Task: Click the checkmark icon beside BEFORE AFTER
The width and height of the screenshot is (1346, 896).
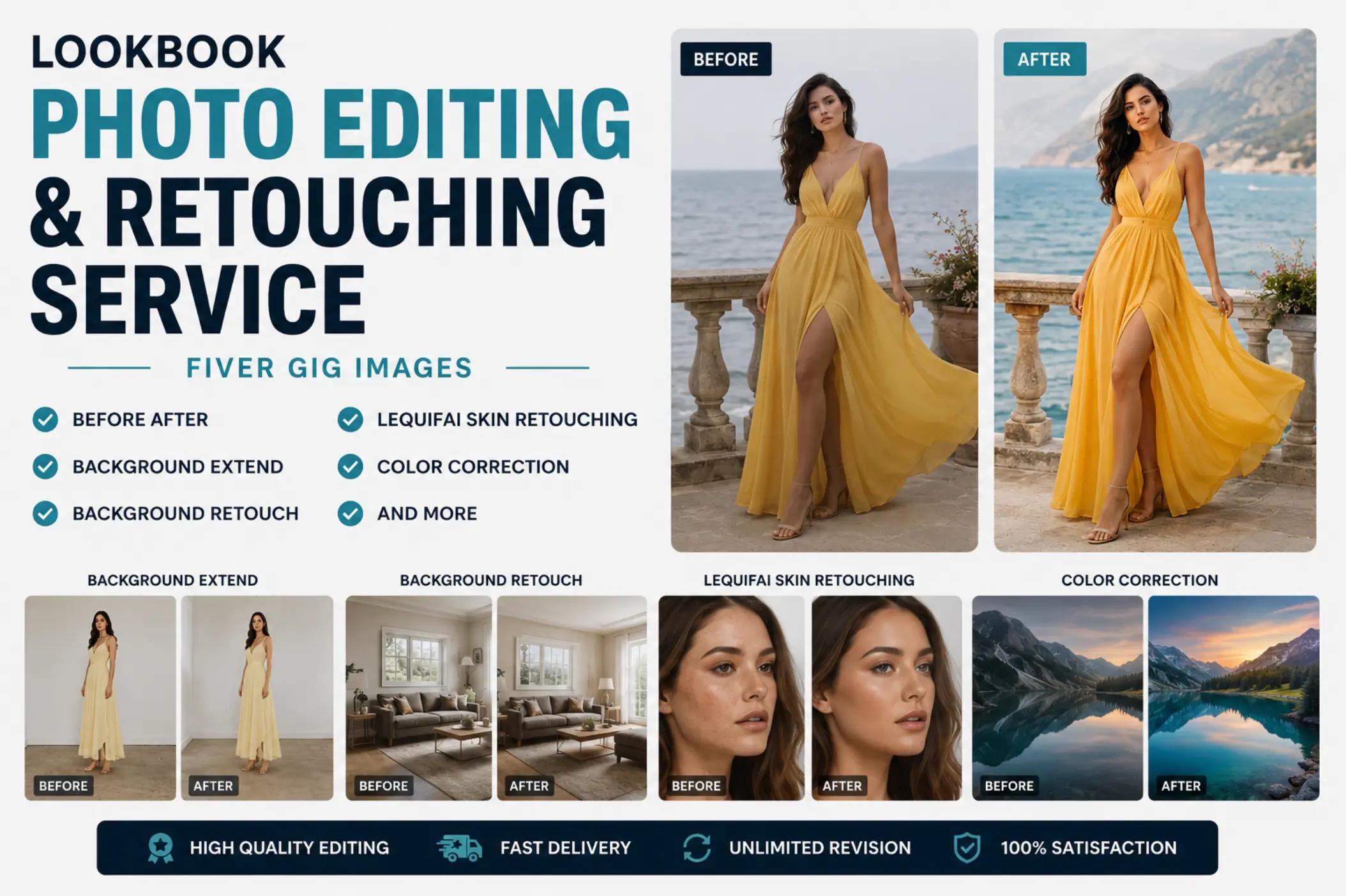Action: pos(45,419)
